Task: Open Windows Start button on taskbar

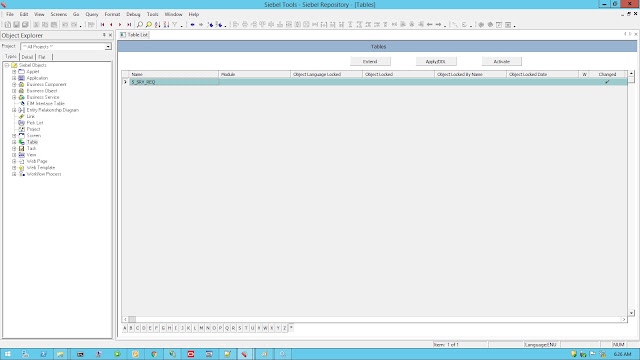Action: coord(8,354)
